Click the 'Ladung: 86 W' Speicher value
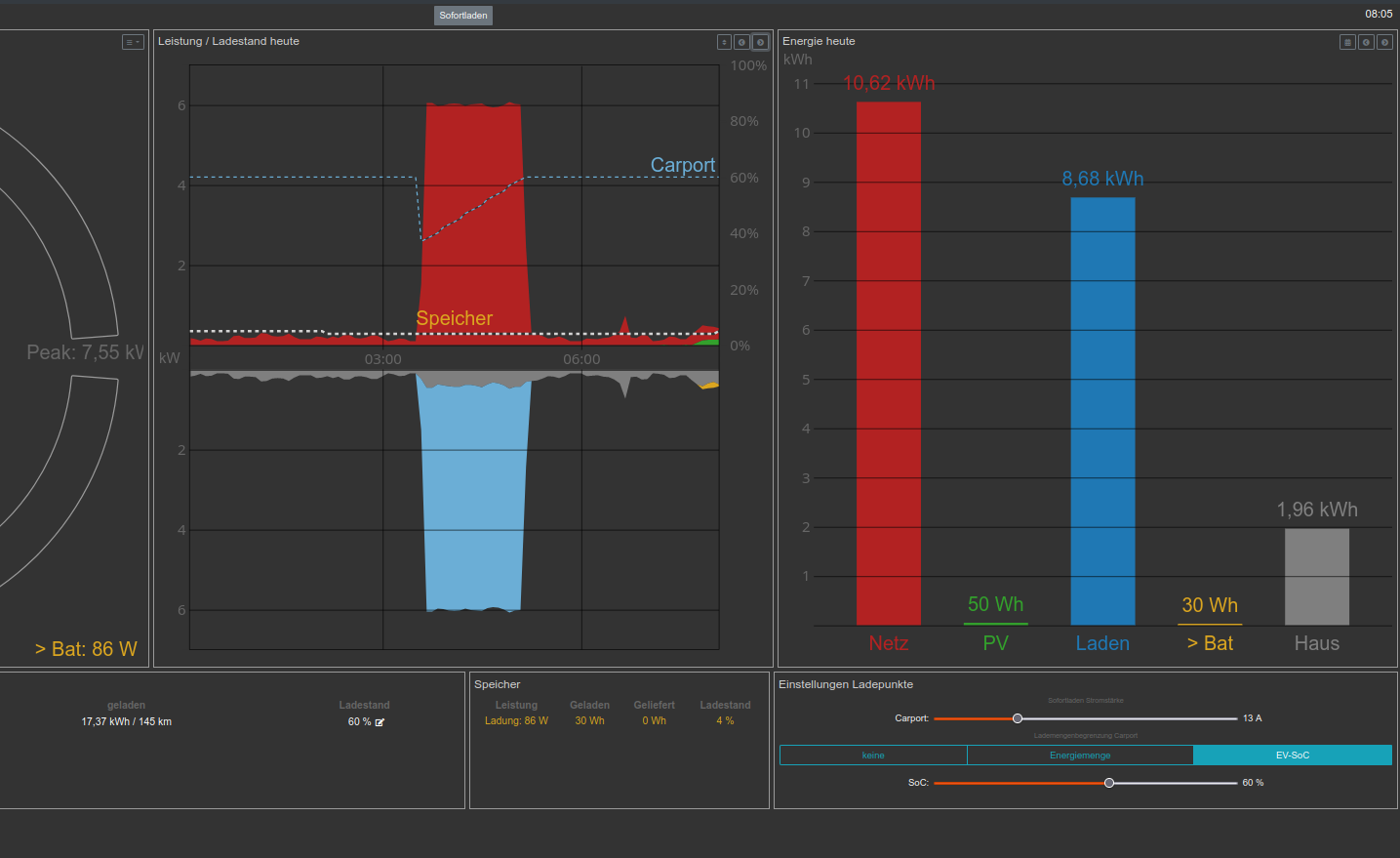Image resolution: width=1400 pixels, height=858 pixels. tap(516, 721)
